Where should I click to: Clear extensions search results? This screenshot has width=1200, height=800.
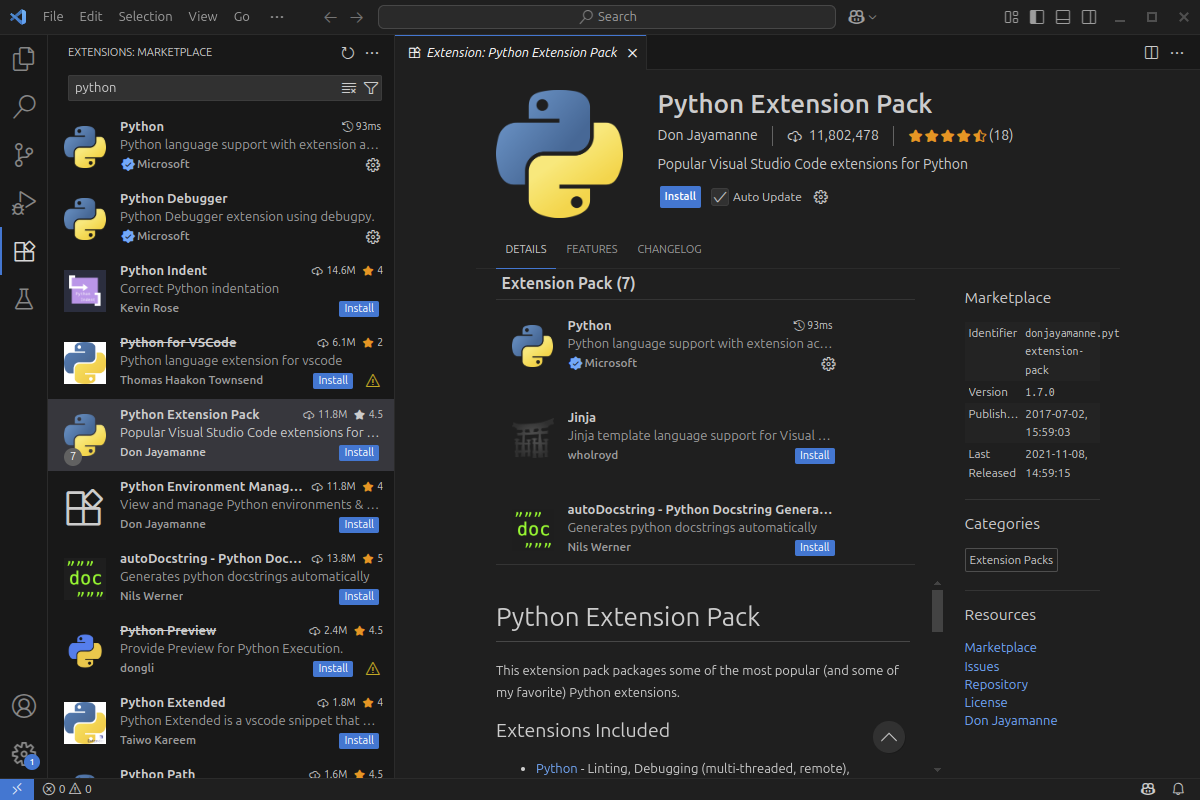click(349, 88)
